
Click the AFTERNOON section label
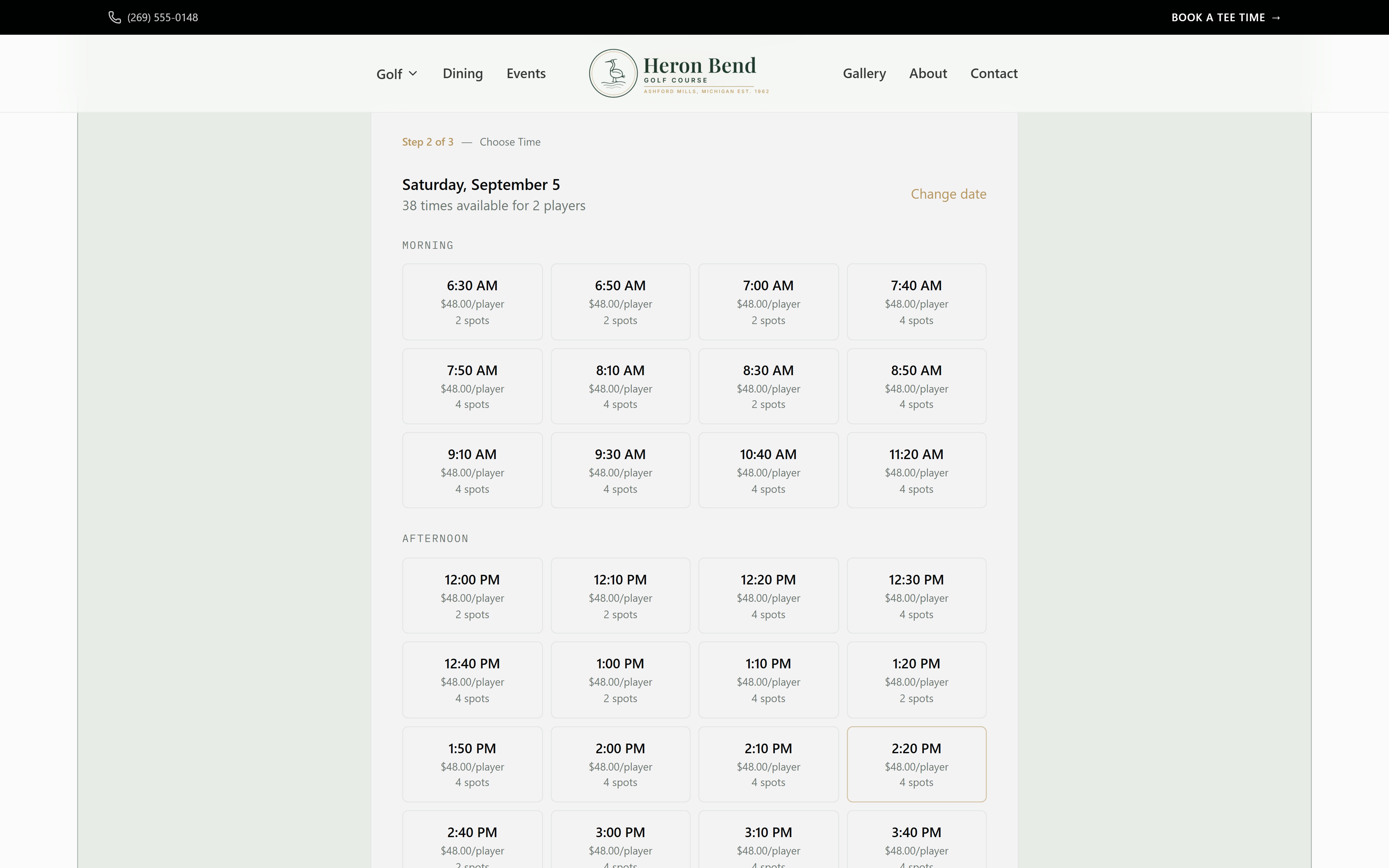435,538
